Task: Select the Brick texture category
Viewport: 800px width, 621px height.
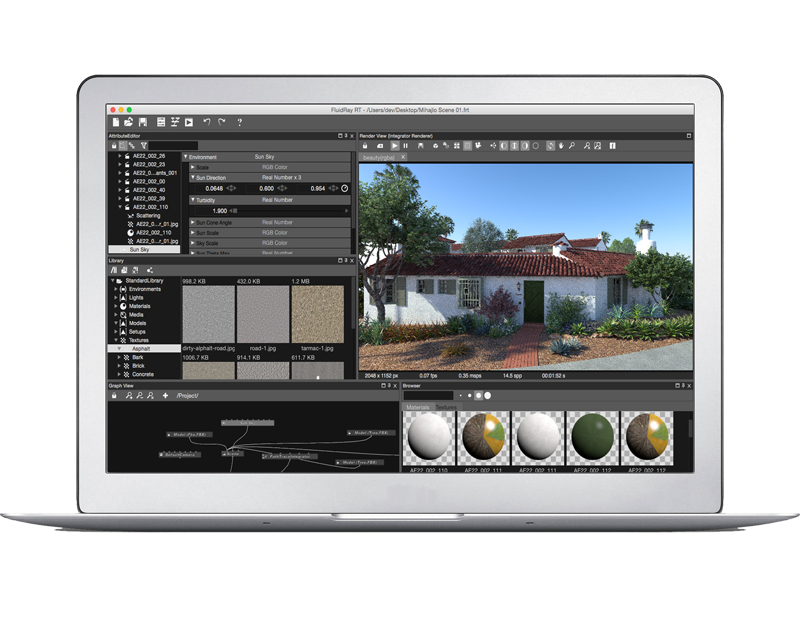Action: (x=138, y=366)
